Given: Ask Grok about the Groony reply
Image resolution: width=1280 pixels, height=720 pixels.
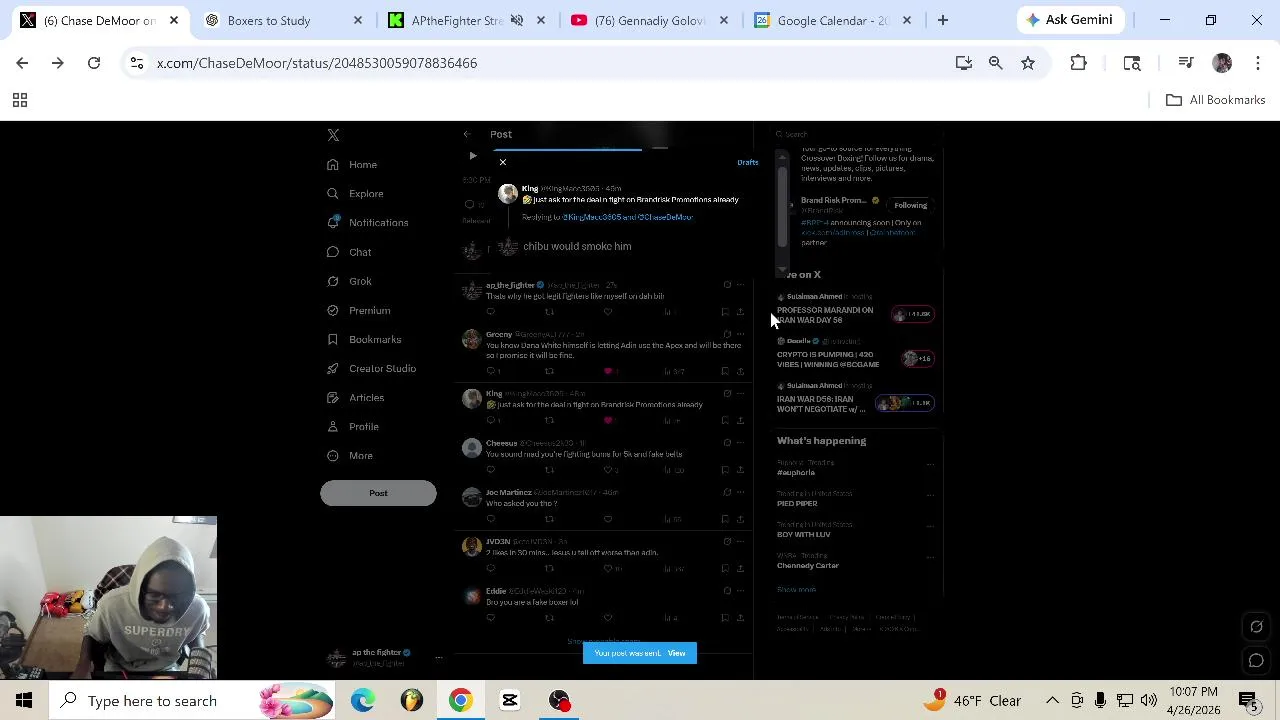Looking at the screenshot, I should [x=727, y=334].
